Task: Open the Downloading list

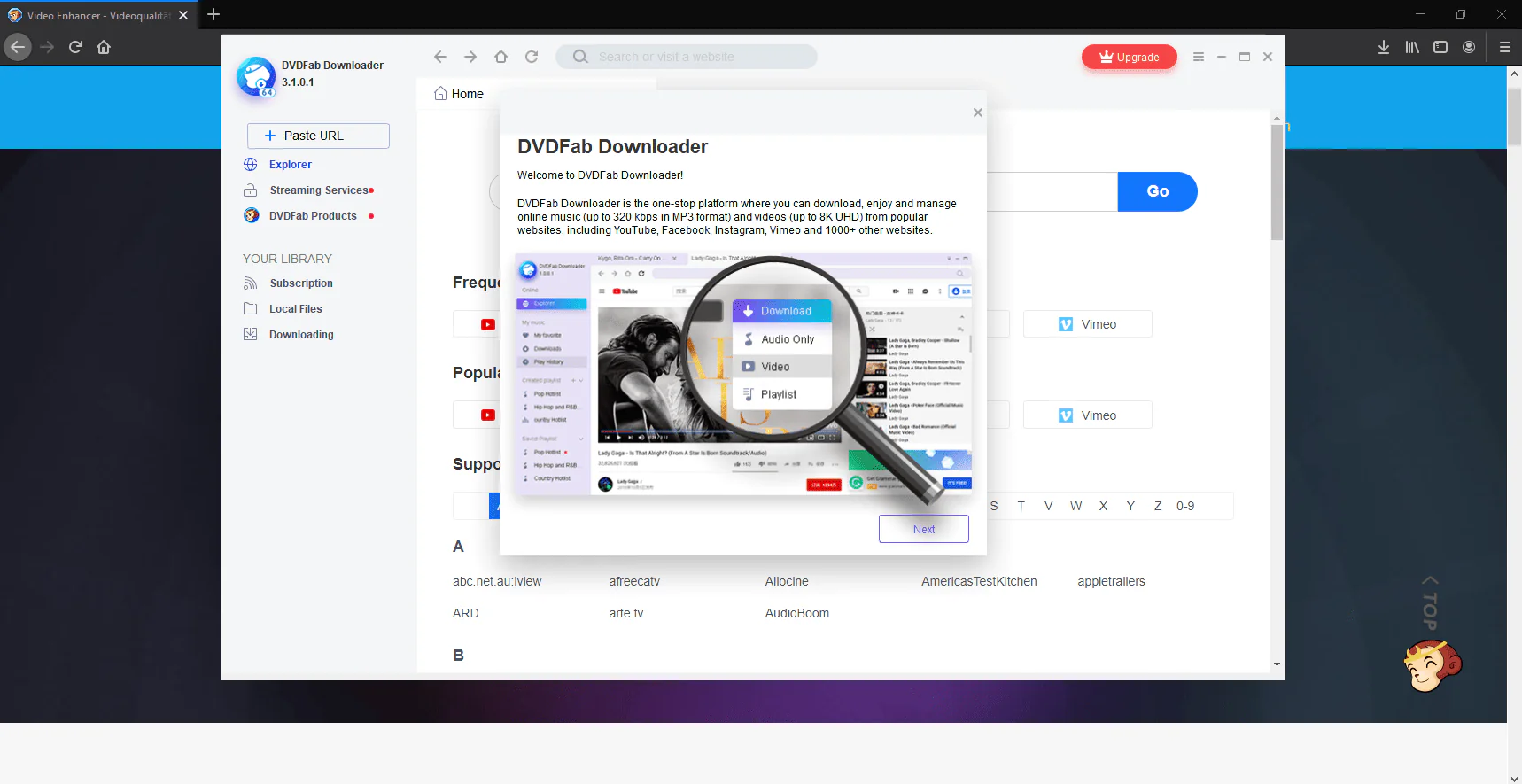Action: [300, 335]
